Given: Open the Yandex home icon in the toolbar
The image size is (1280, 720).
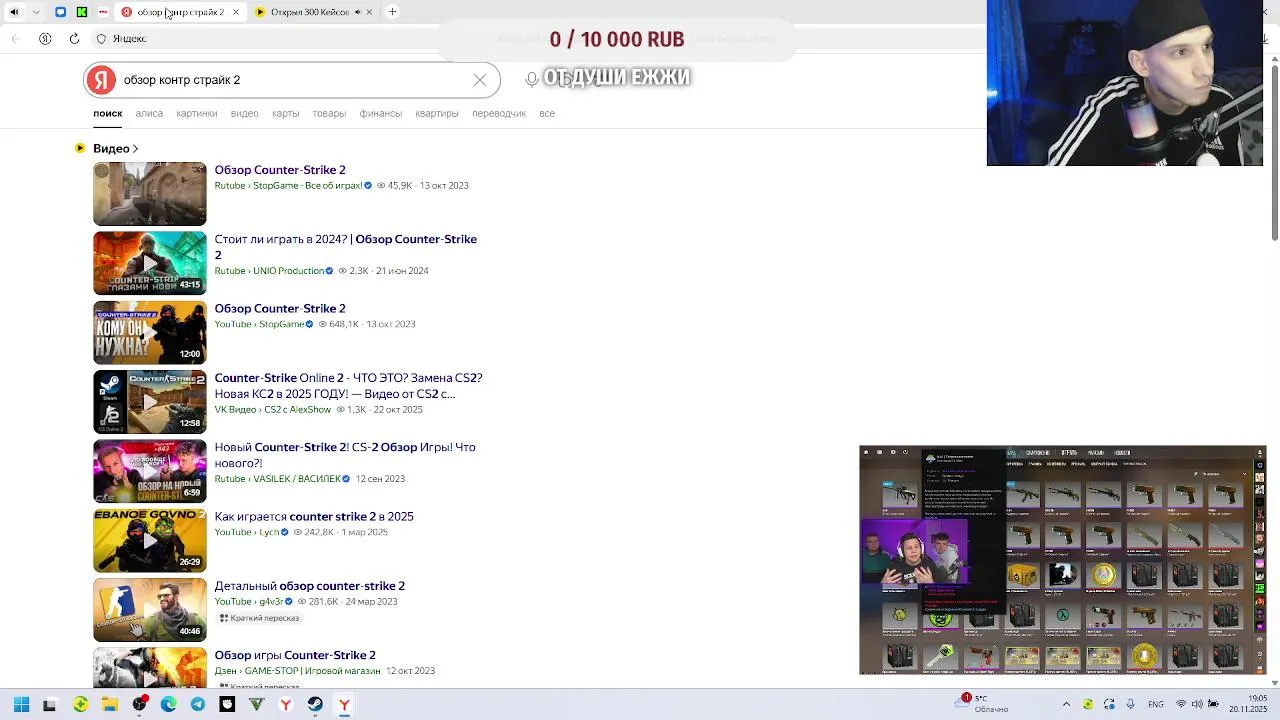Looking at the screenshot, I should pyautogui.click(x=45, y=39).
